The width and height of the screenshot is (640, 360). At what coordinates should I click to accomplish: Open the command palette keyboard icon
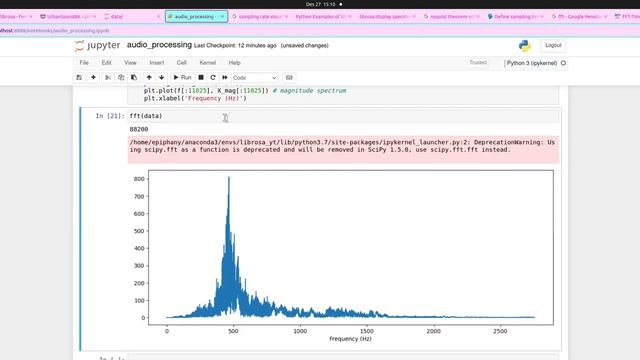(x=289, y=78)
